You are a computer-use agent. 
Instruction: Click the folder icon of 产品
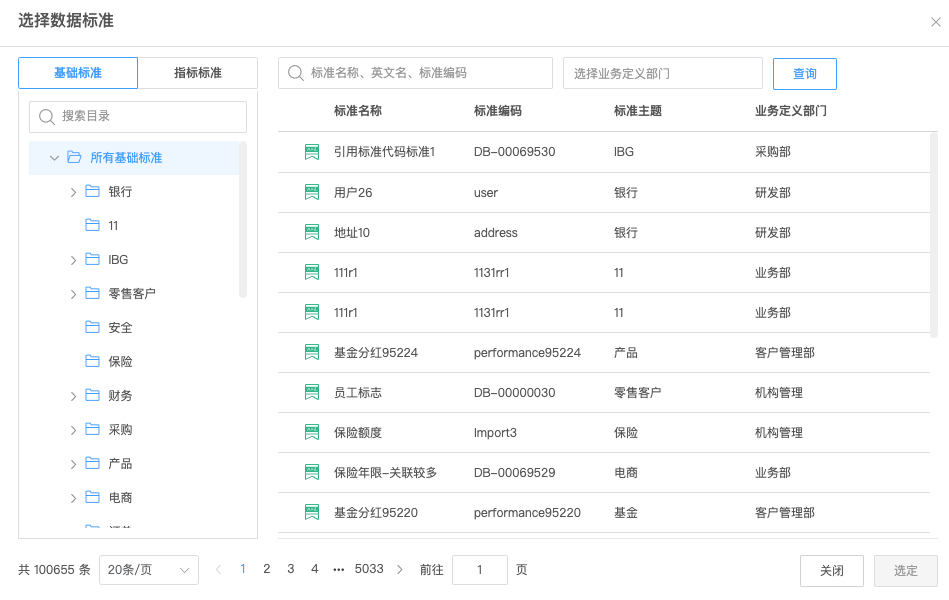(x=93, y=463)
